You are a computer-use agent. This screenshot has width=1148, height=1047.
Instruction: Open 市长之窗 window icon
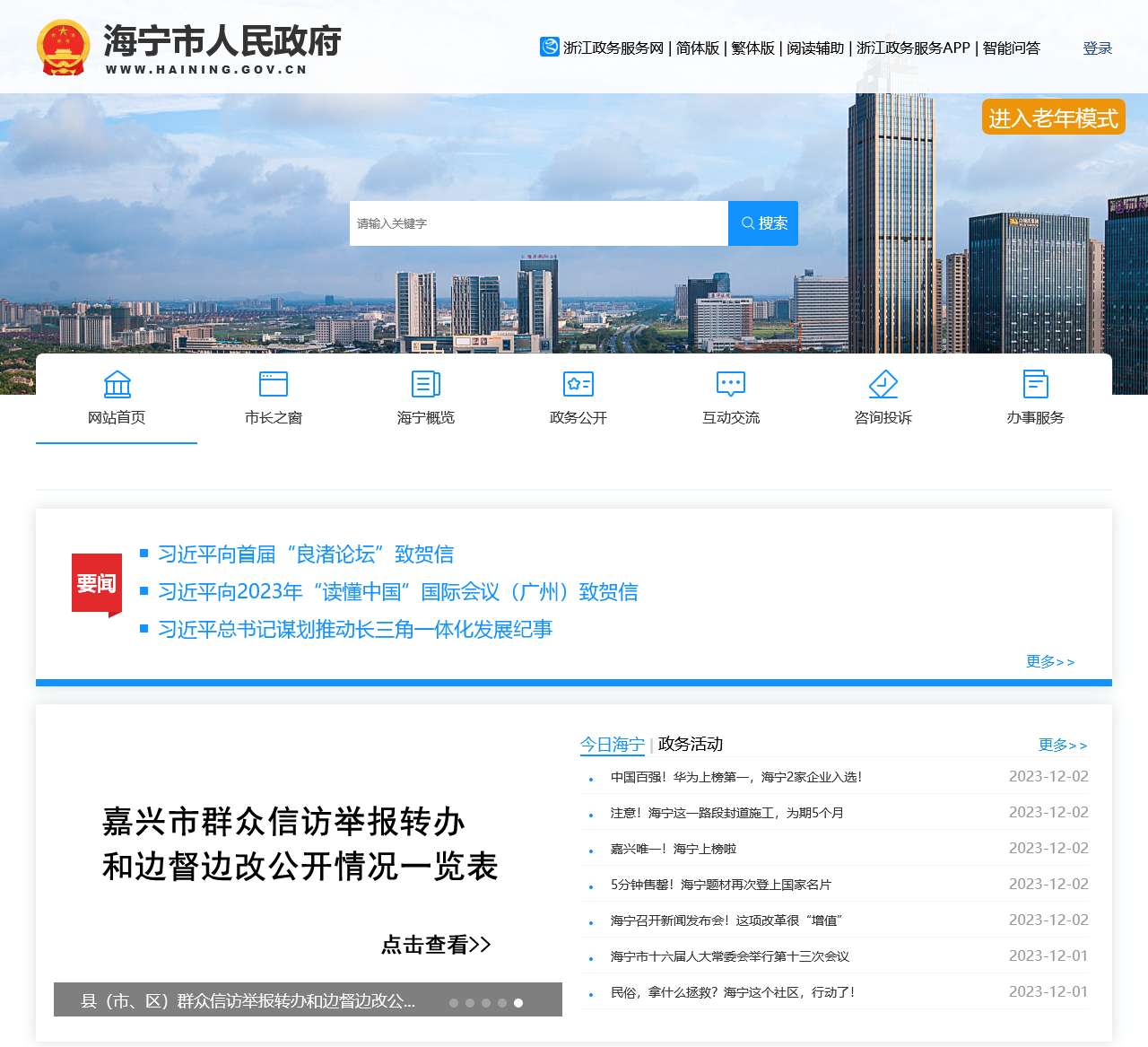tap(274, 384)
